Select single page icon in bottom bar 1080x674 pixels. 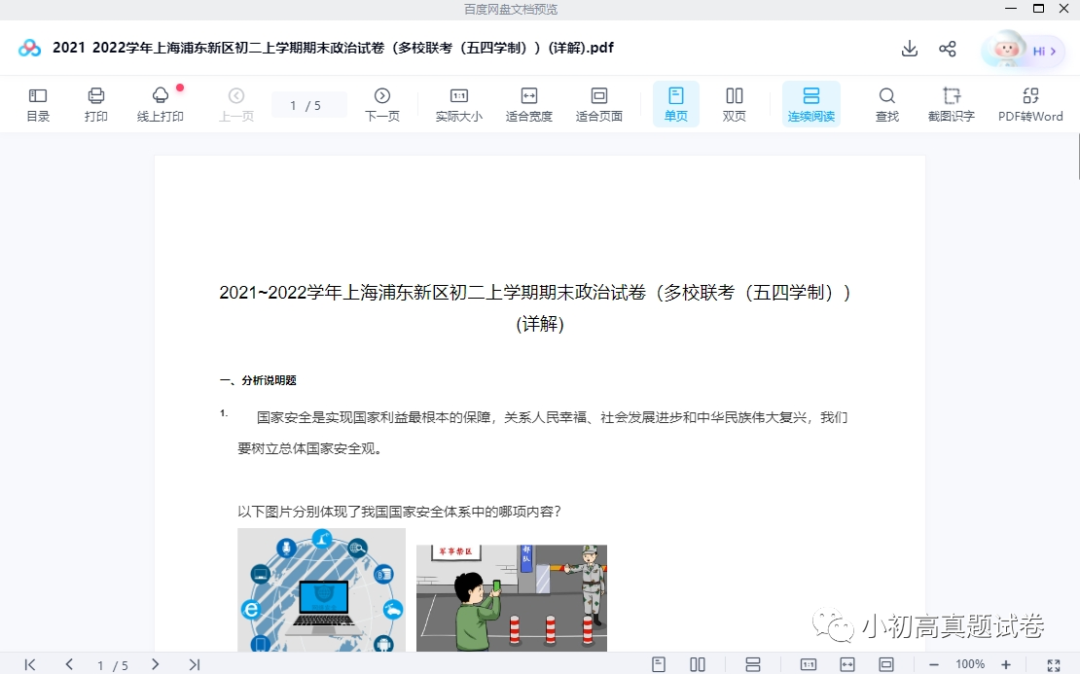pyautogui.click(x=658, y=664)
